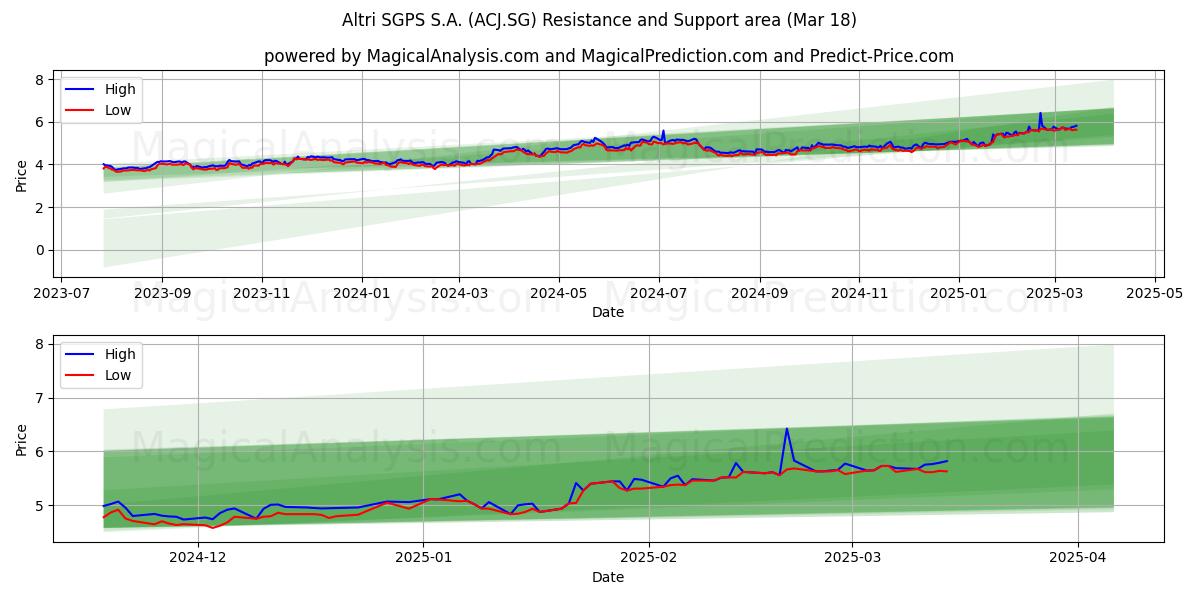
Task: Click the '2024-05' x-axis label in the top chart
Action: point(558,294)
